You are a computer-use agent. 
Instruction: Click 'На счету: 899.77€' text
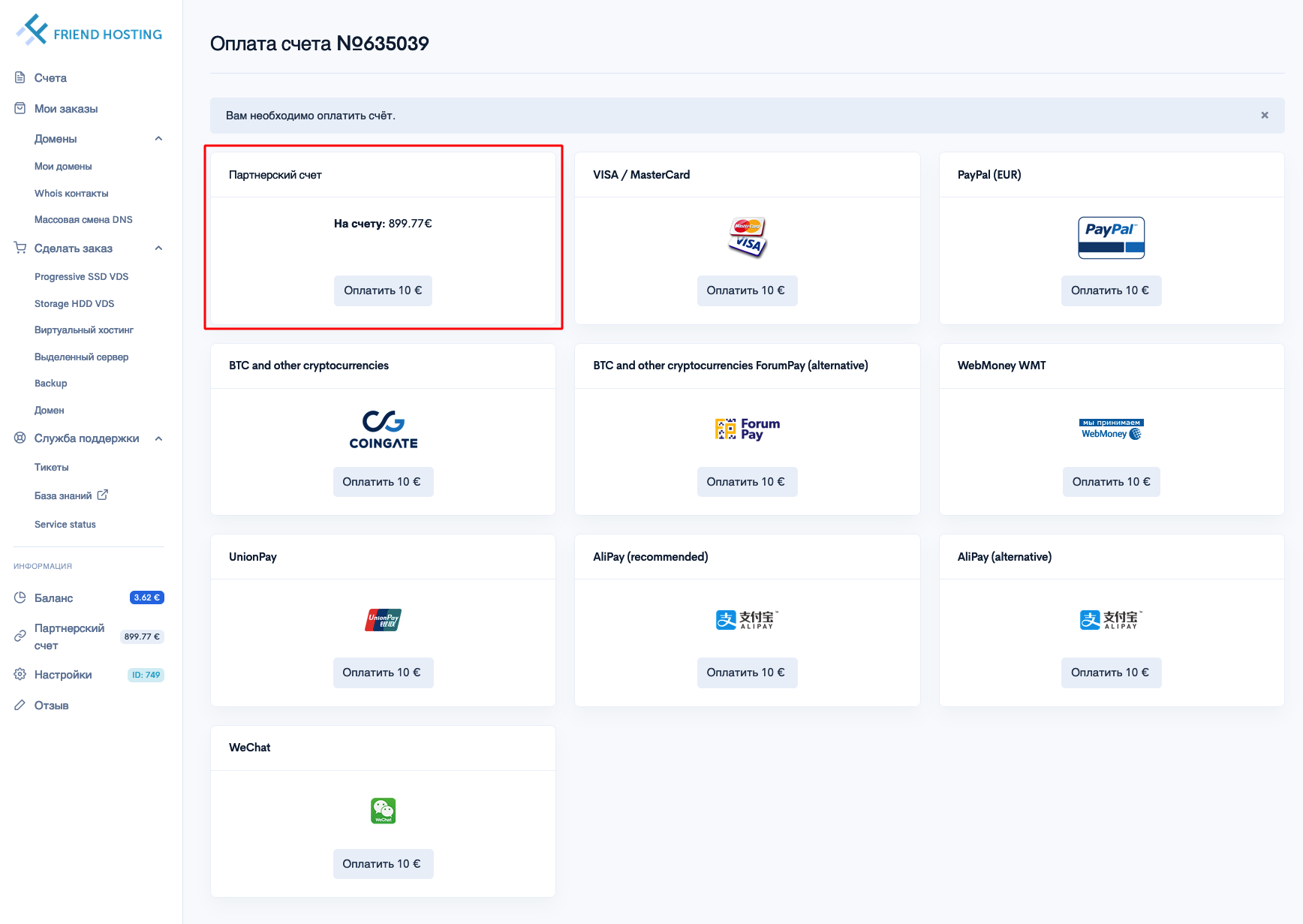383,223
